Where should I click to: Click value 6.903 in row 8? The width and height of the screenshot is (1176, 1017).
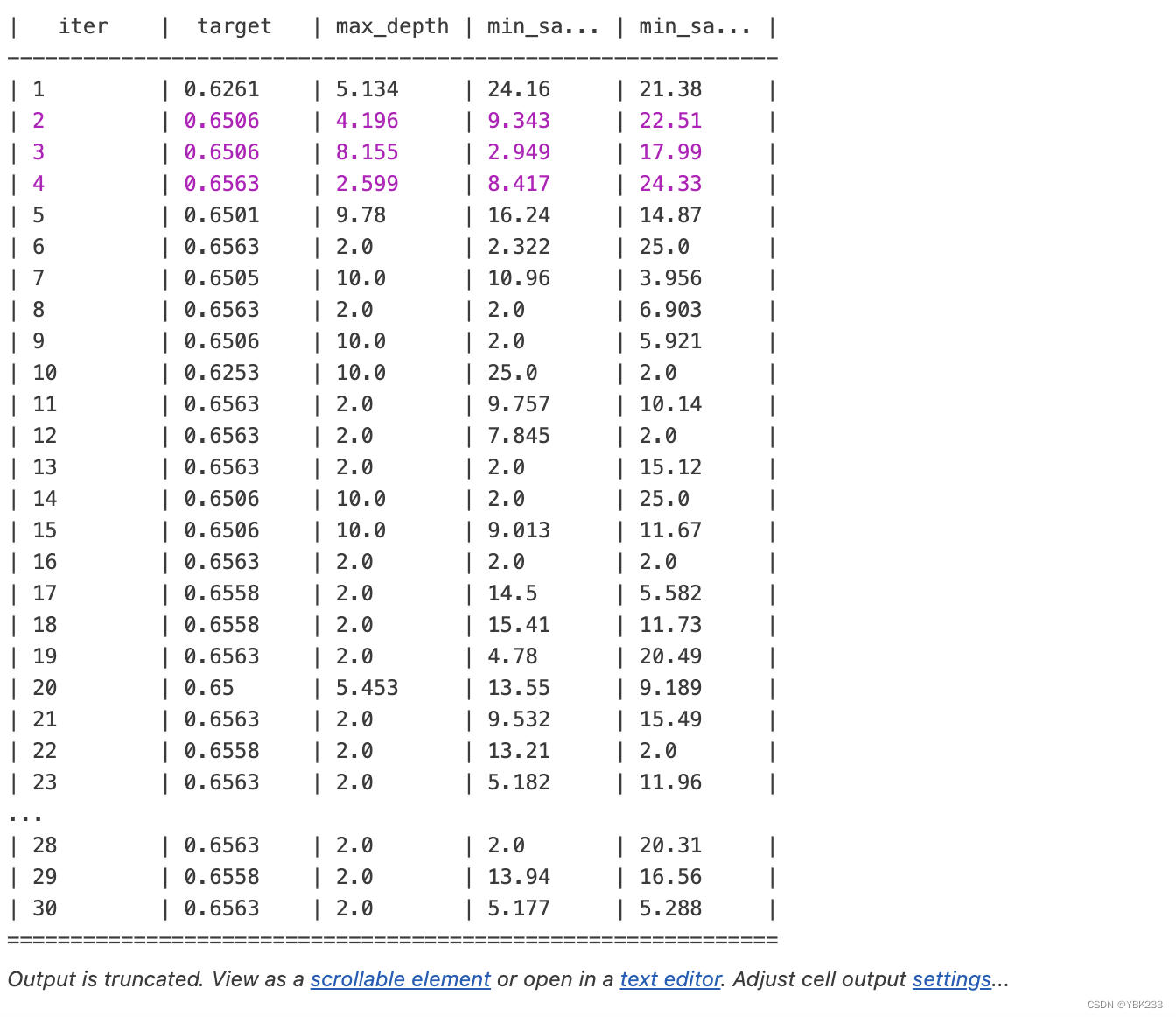(x=670, y=310)
